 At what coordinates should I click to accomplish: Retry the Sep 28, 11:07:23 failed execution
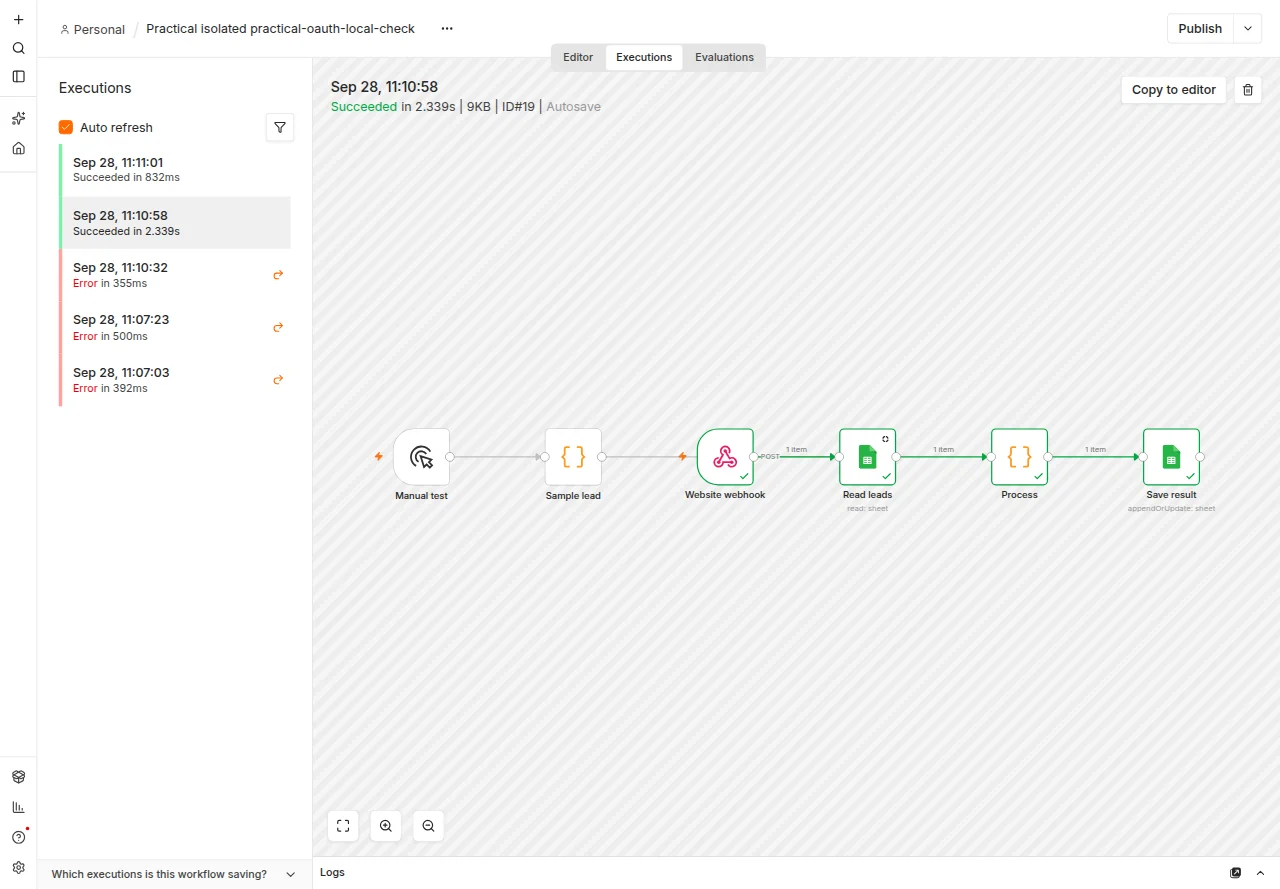tap(278, 327)
